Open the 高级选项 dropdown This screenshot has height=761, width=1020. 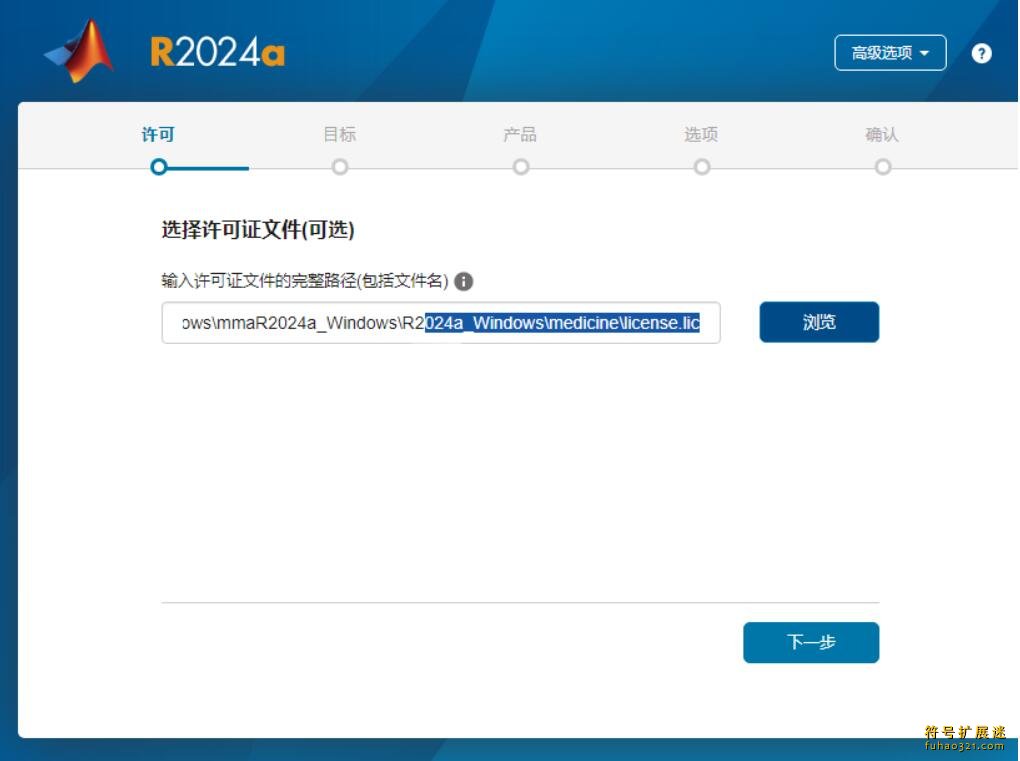coord(890,53)
